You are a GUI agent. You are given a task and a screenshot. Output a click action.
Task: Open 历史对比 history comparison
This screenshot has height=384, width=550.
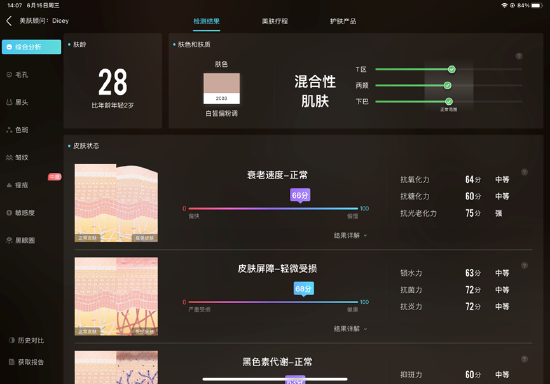coord(27,340)
